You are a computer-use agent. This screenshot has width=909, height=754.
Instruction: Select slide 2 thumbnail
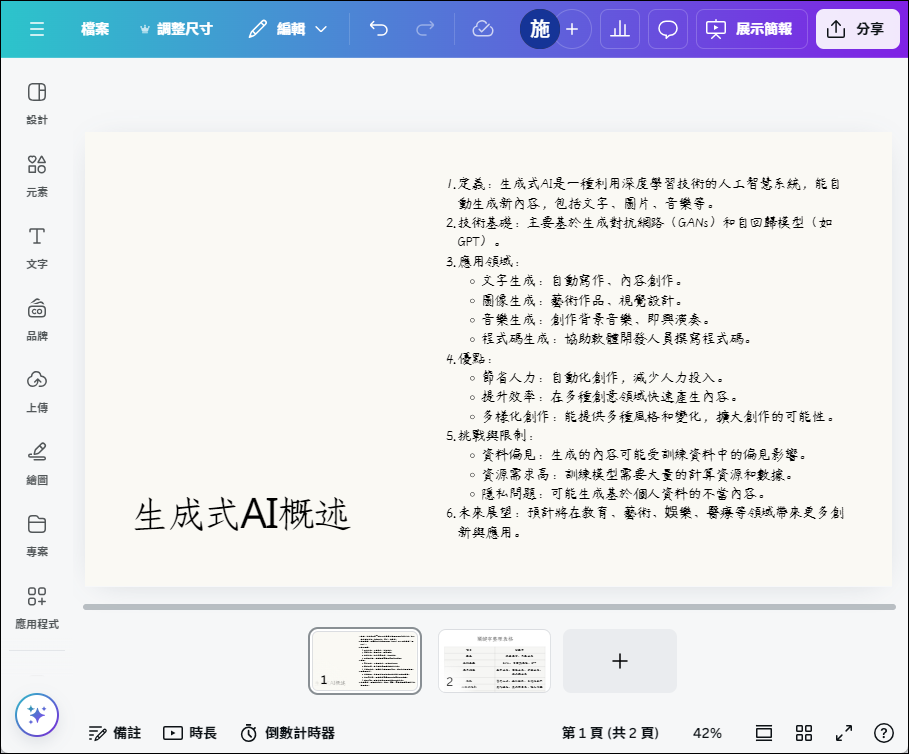(495, 661)
